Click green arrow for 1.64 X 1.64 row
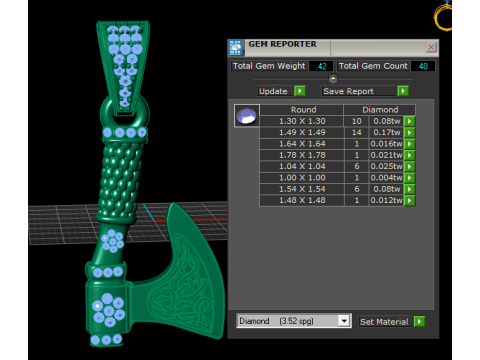The height and width of the screenshot is (360, 480). pyautogui.click(x=409, y=144)
